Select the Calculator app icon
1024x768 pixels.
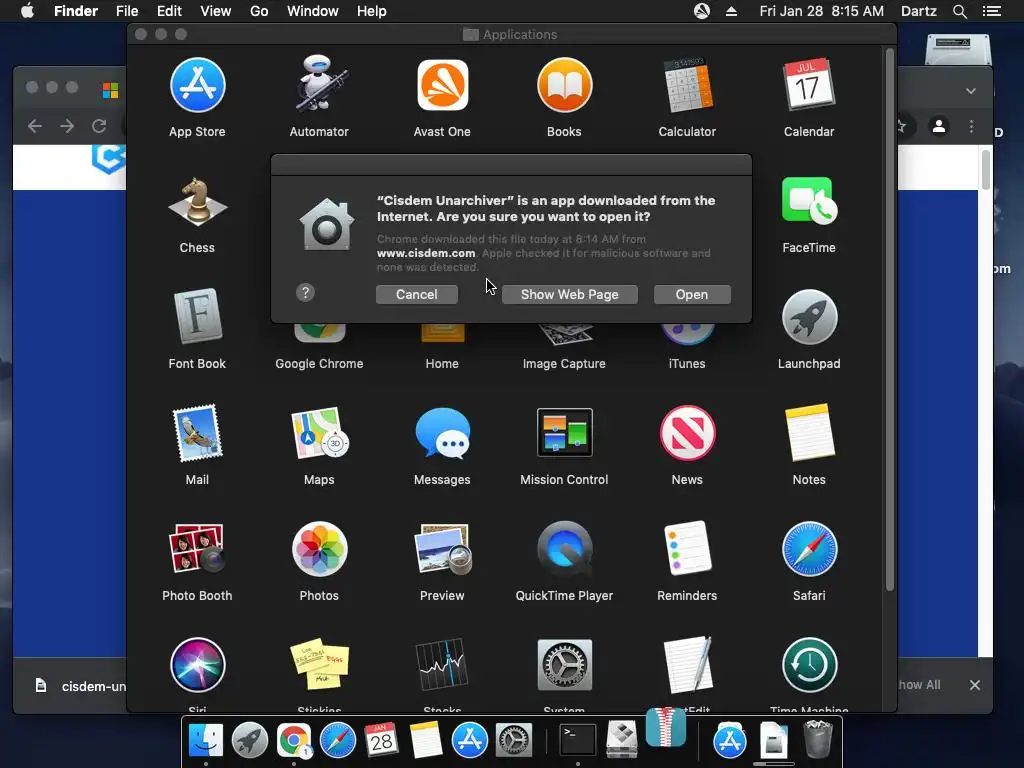687,86
